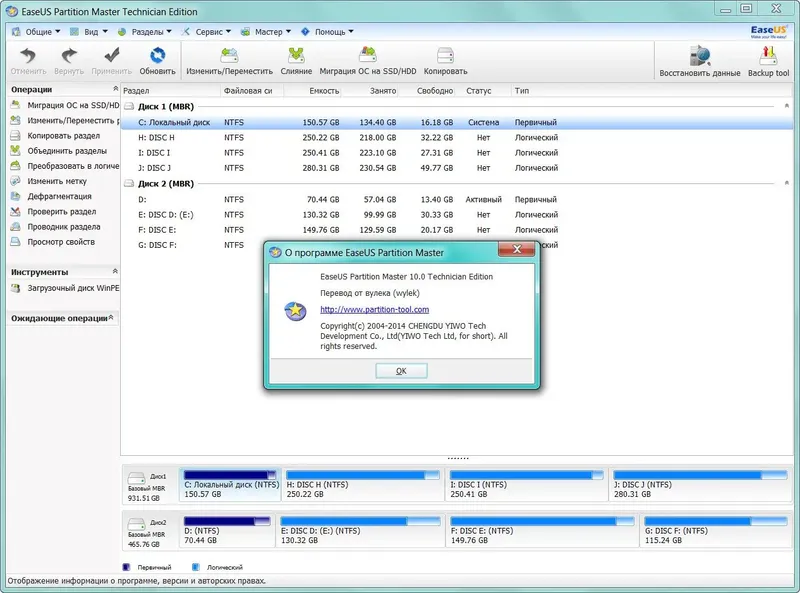Create Загрузочный диск WinPE from Инструменты

[x=65, y=288]
